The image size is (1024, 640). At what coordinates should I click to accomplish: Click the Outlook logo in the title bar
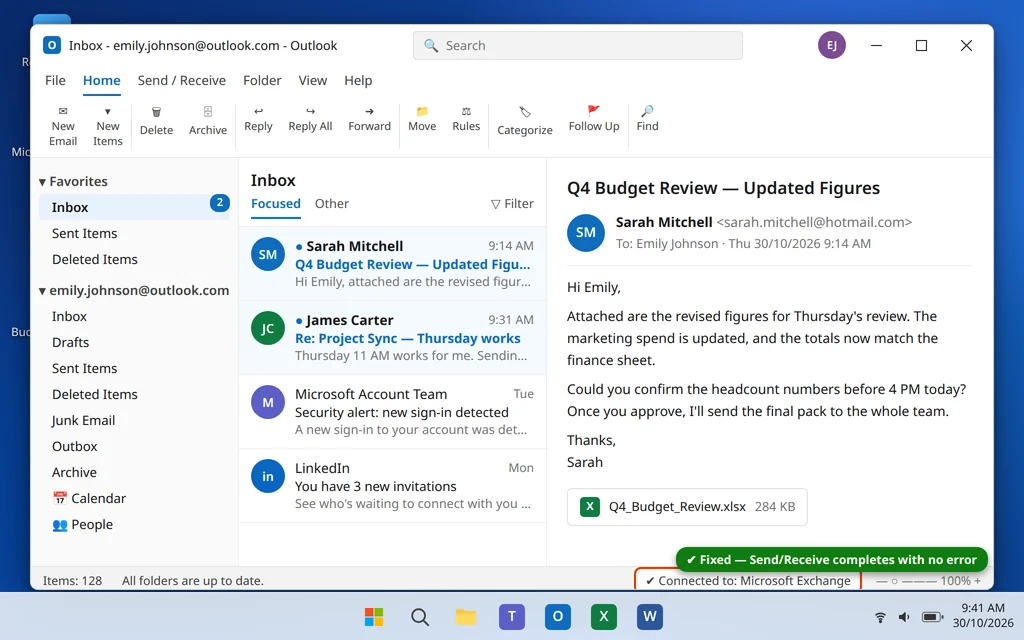[52, 45]
